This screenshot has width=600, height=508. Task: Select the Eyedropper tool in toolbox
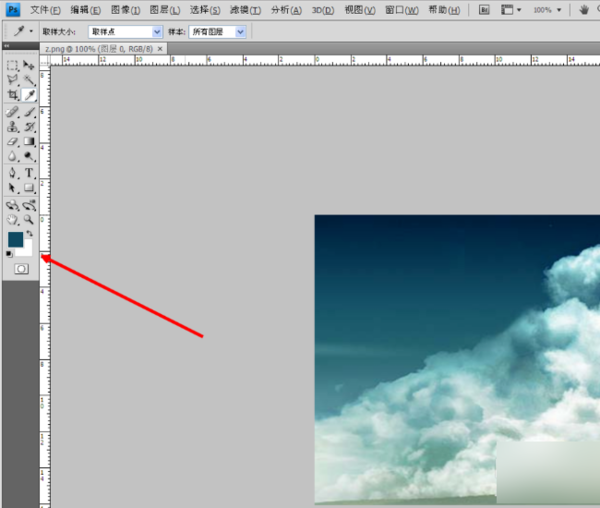29,95
